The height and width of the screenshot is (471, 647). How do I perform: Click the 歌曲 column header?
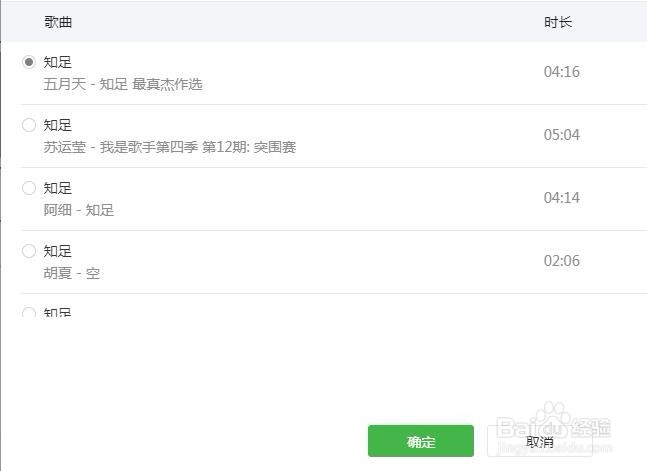[58, 22]
